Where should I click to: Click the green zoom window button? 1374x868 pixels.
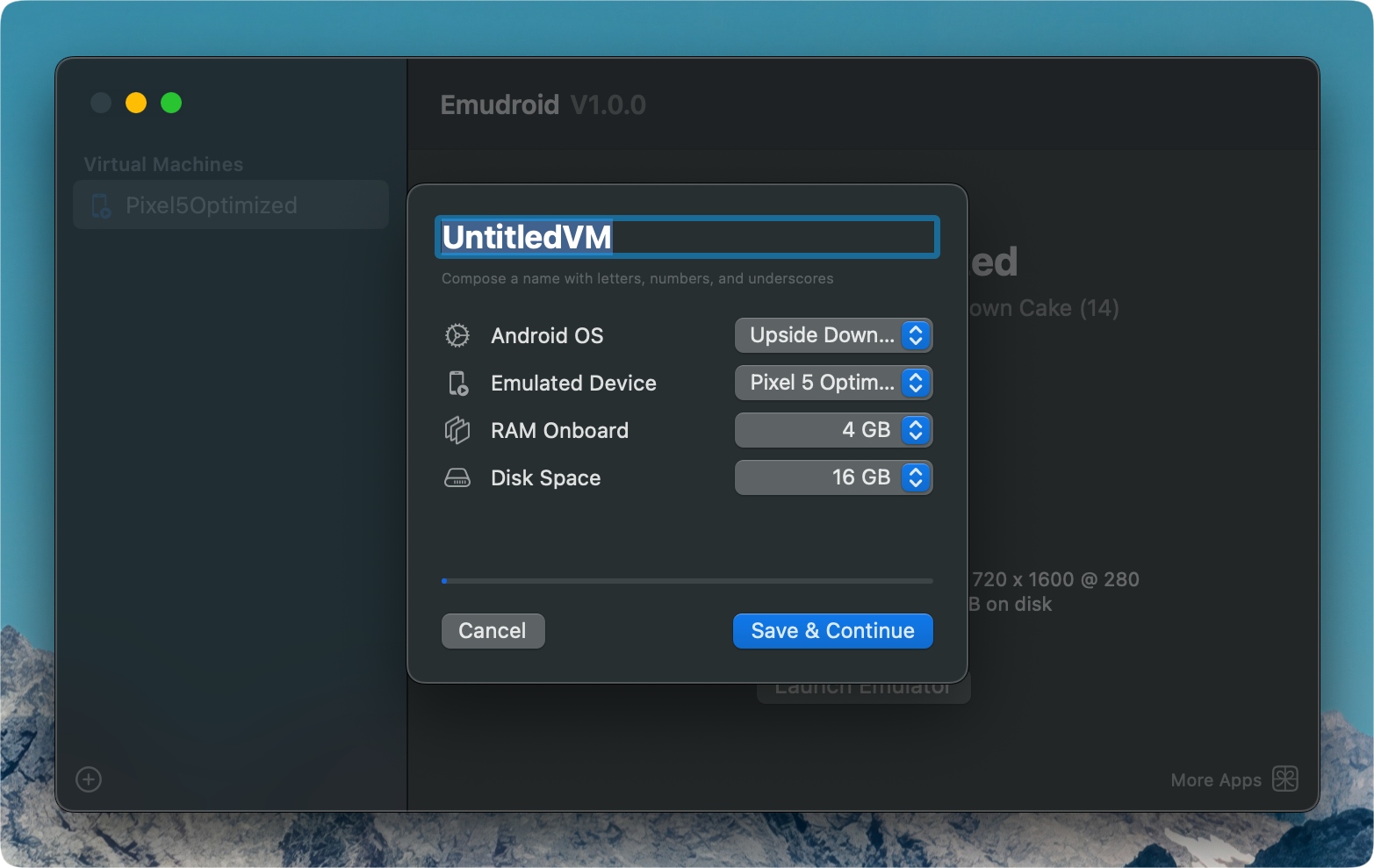[x=171, y=103]
